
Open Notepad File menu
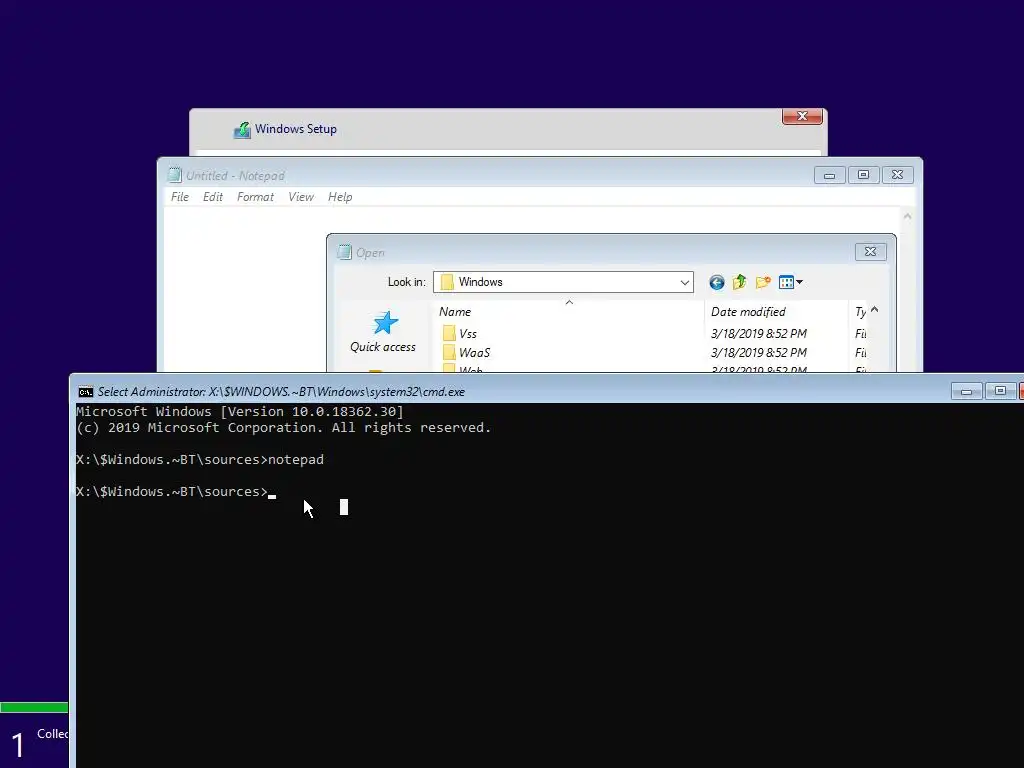(180, 197)
